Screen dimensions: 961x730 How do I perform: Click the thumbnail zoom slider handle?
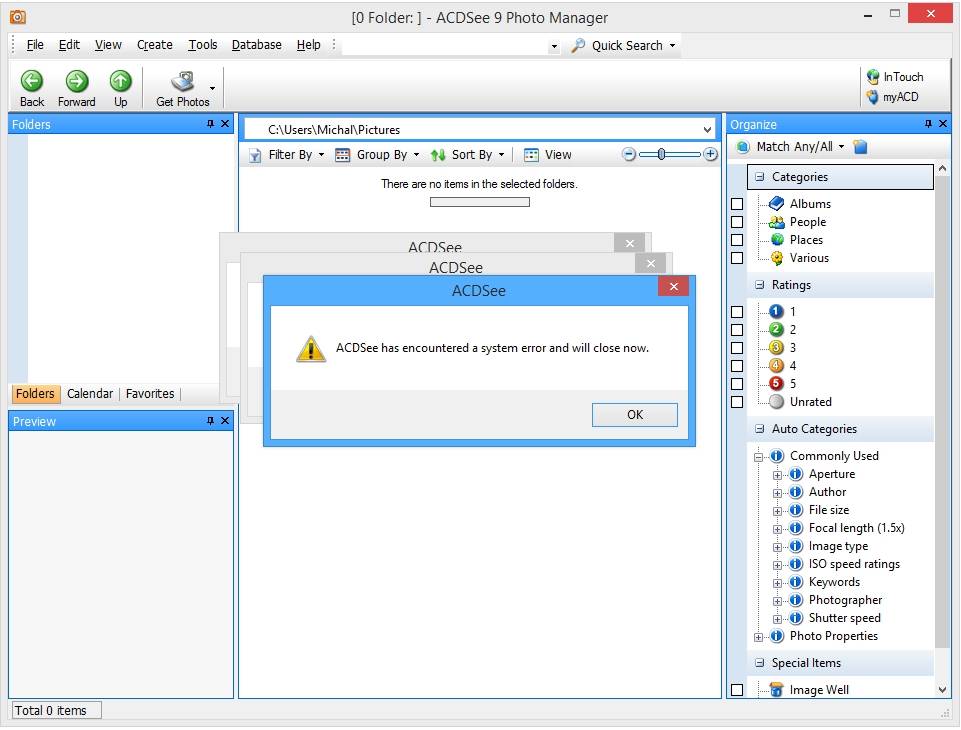click(x=661, y=154)
